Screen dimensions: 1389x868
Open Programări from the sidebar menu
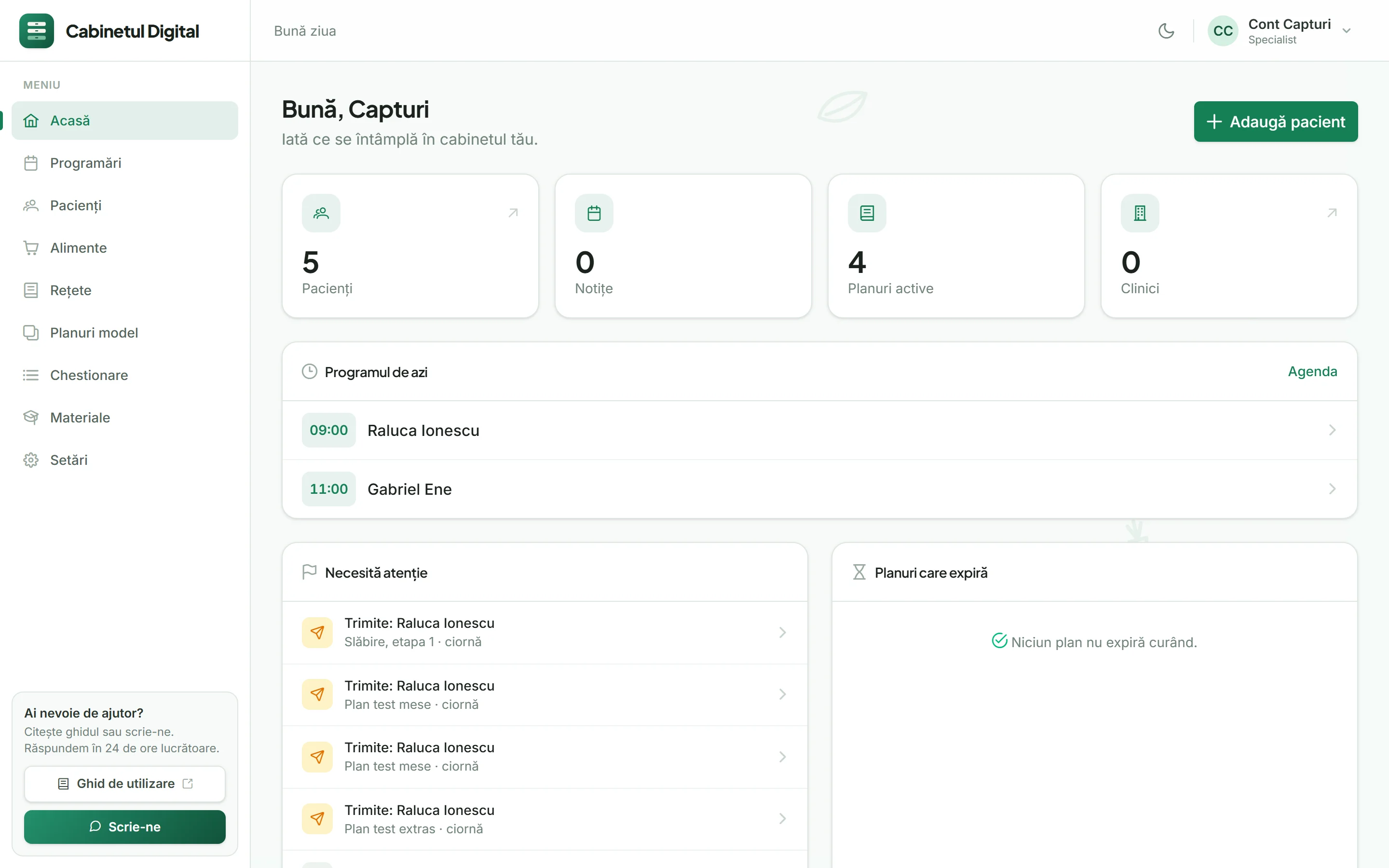coord(124,163)
